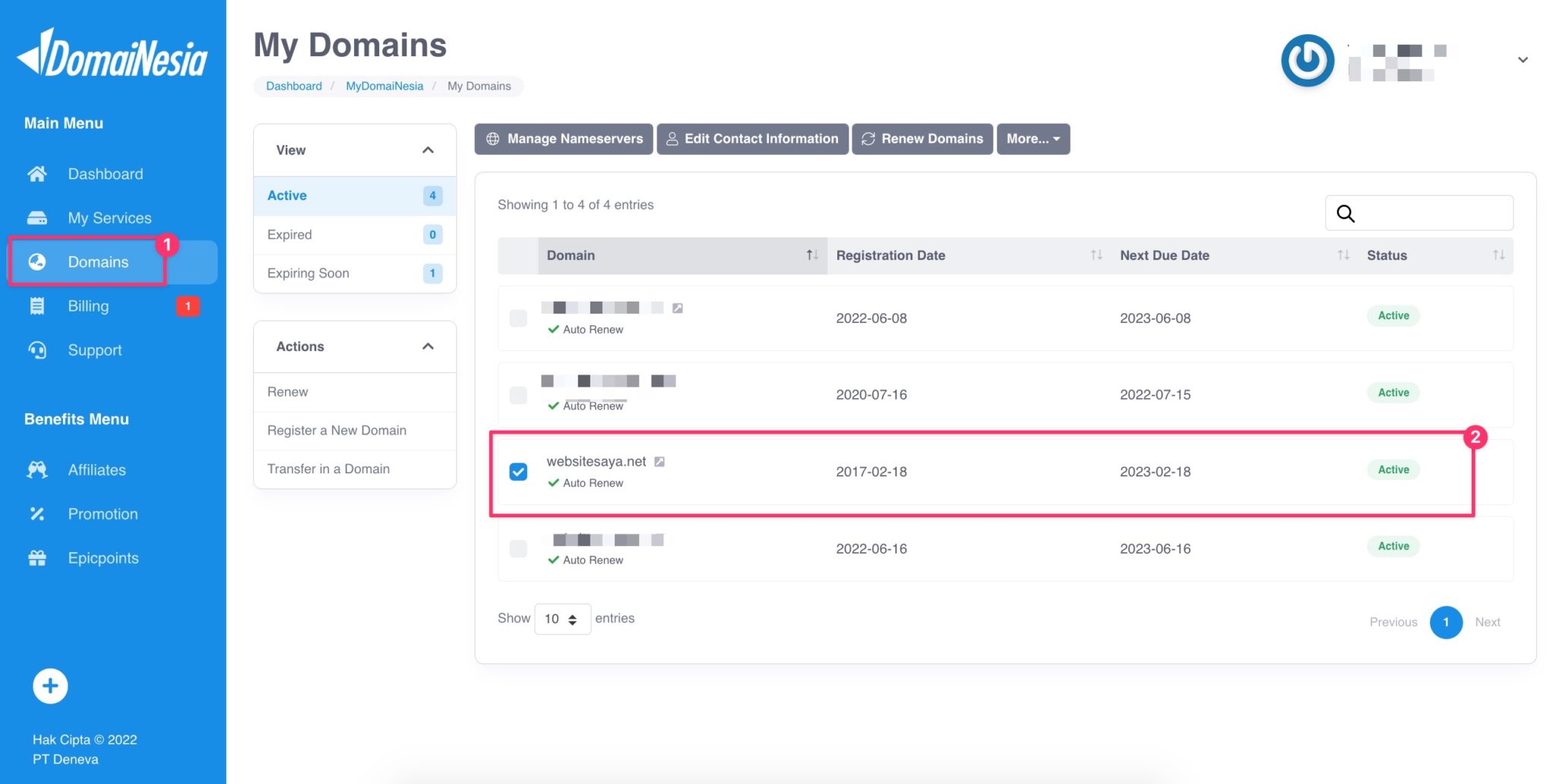The image size is (1556, 784).
Task: Collapse the View panel
Action: coord(428,150)
